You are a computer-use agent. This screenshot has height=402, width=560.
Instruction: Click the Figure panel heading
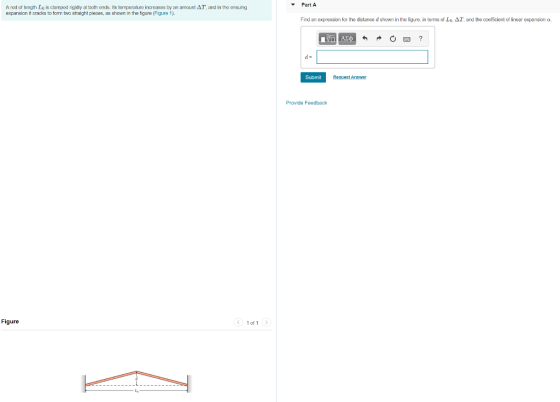coord(10,321)
